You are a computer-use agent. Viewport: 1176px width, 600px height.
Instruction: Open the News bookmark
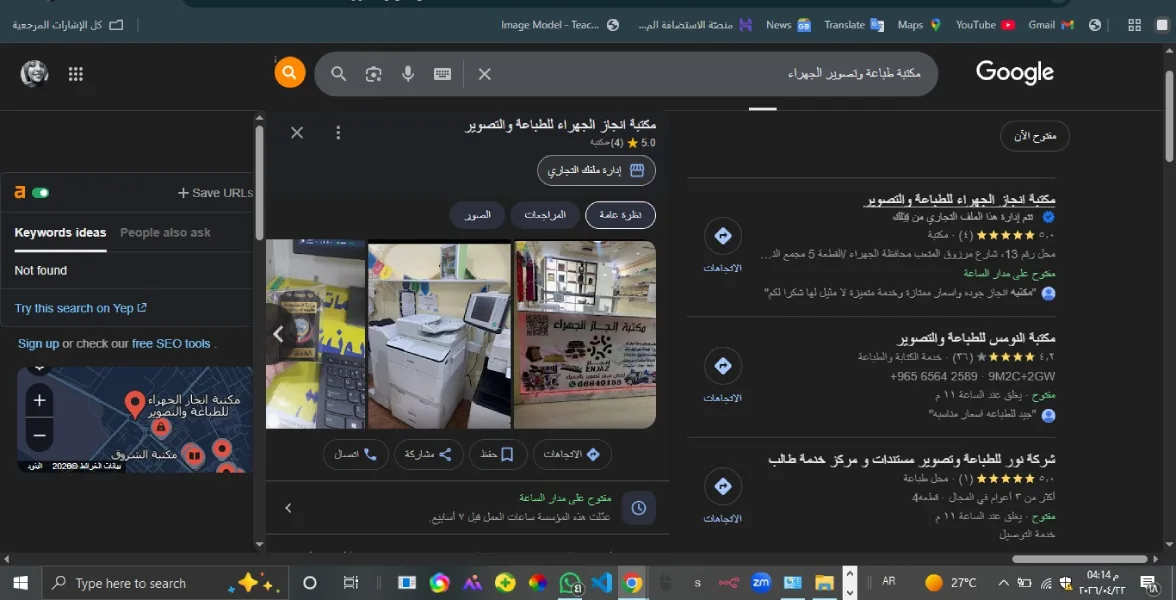[788, 25]
